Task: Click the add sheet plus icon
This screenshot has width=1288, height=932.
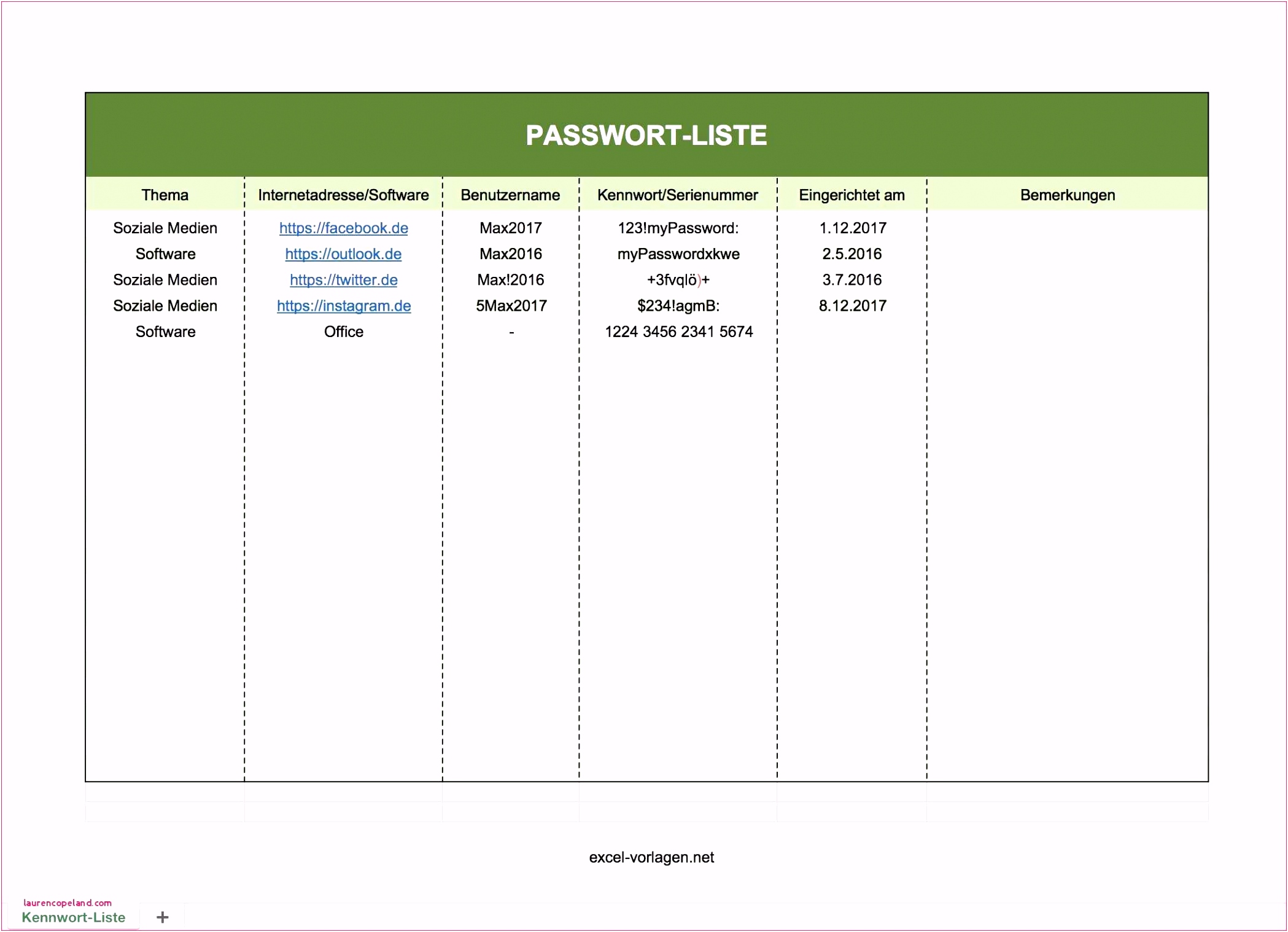Action: [162, 917]
